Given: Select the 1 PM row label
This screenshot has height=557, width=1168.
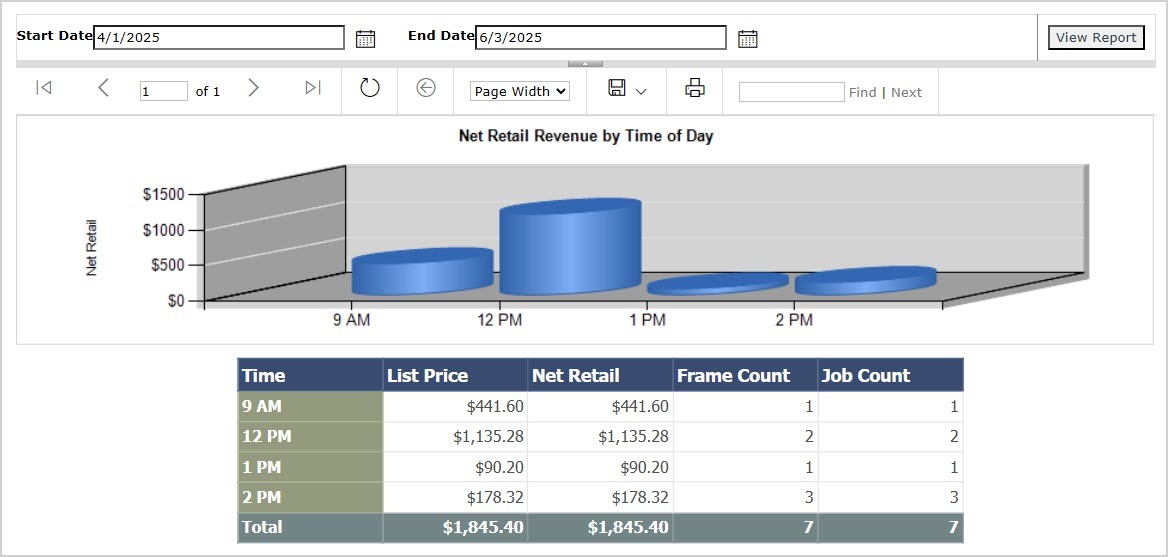Looking at the screenshot, I should click(310, 468).
